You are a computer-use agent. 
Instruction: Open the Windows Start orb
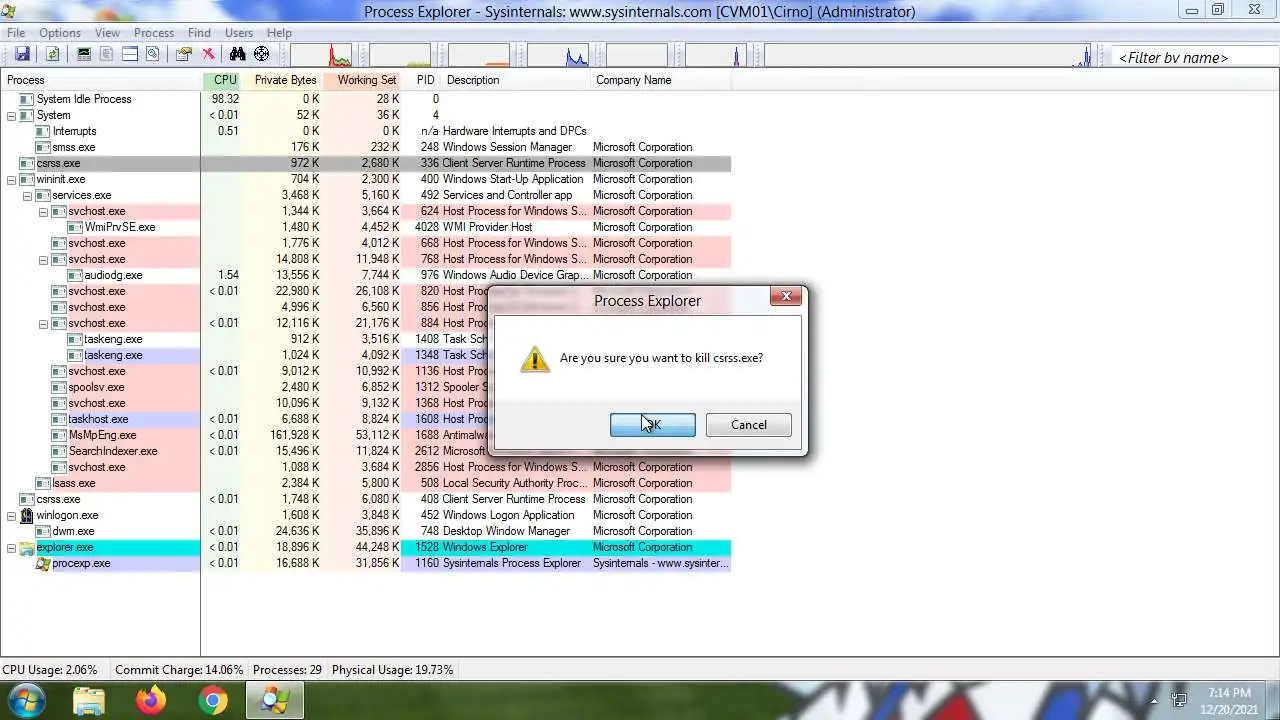26,700
